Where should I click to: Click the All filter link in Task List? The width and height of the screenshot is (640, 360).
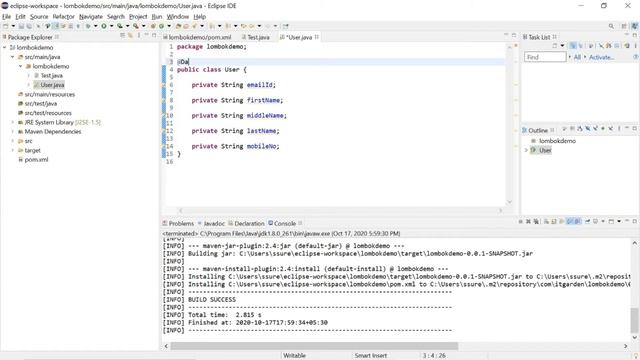(577, 57)
